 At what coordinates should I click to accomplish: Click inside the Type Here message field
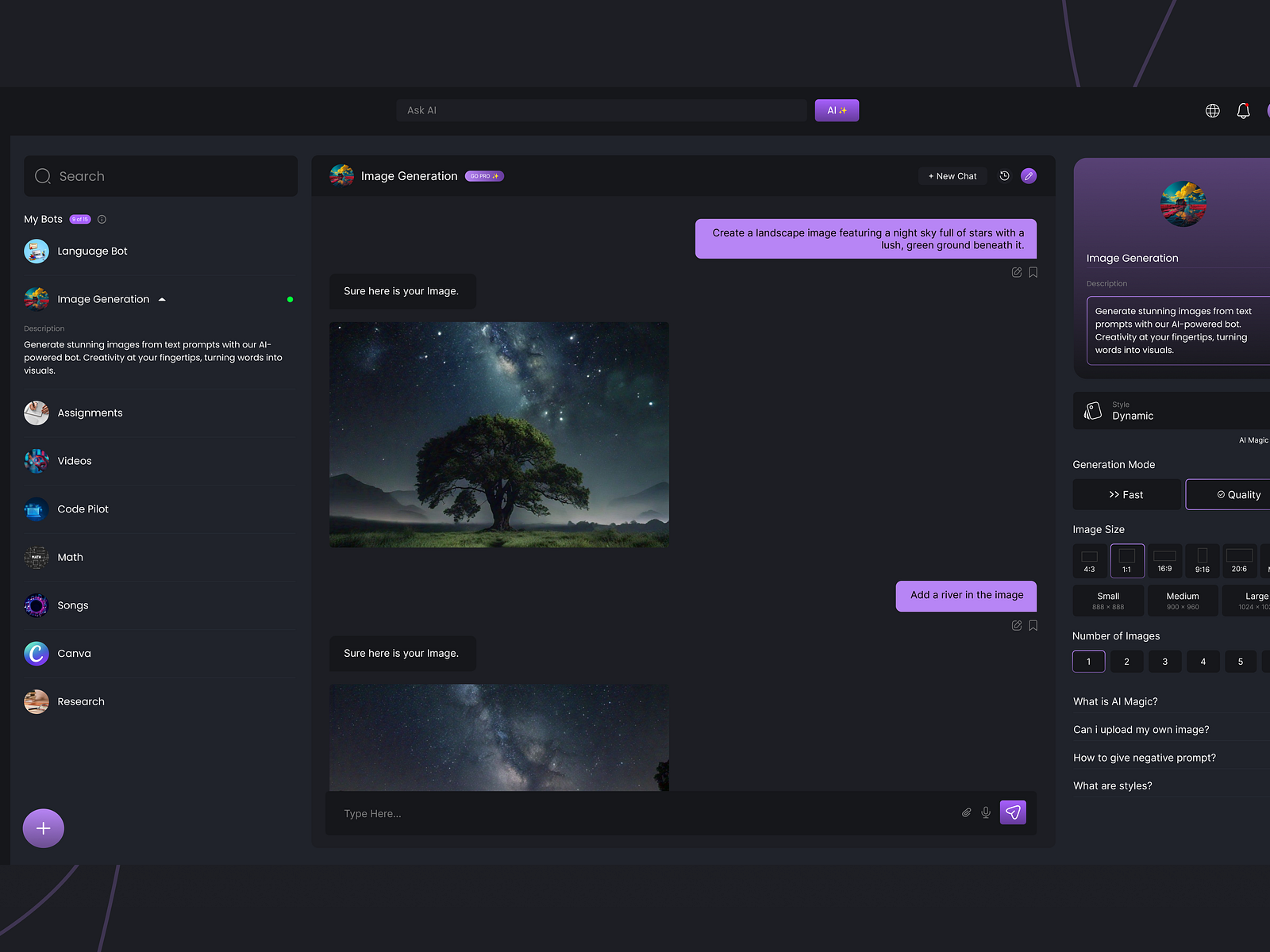pos(556,813)
